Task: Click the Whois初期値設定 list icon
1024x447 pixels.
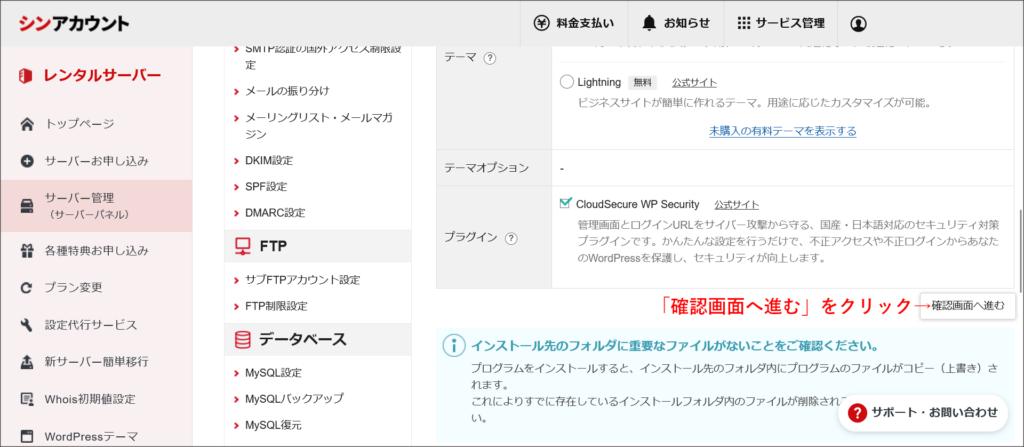Action: [27, 399]
